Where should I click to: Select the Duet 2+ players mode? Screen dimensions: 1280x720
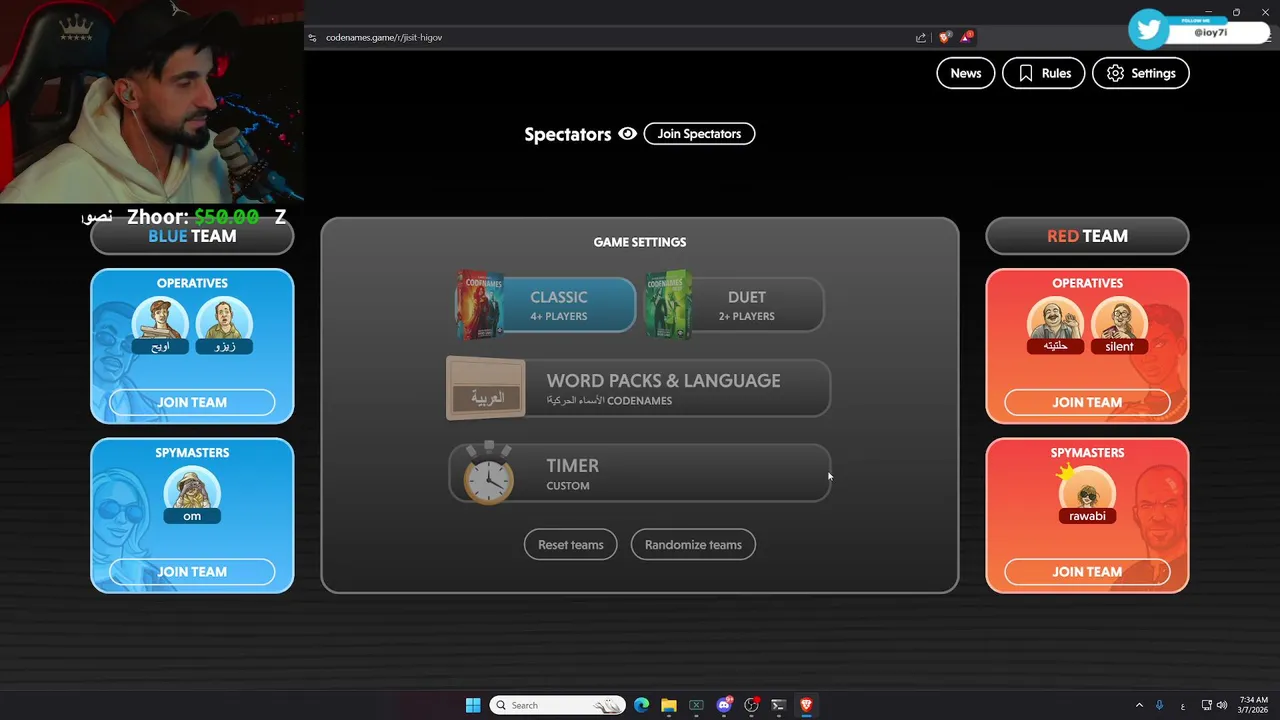(734, 305)
